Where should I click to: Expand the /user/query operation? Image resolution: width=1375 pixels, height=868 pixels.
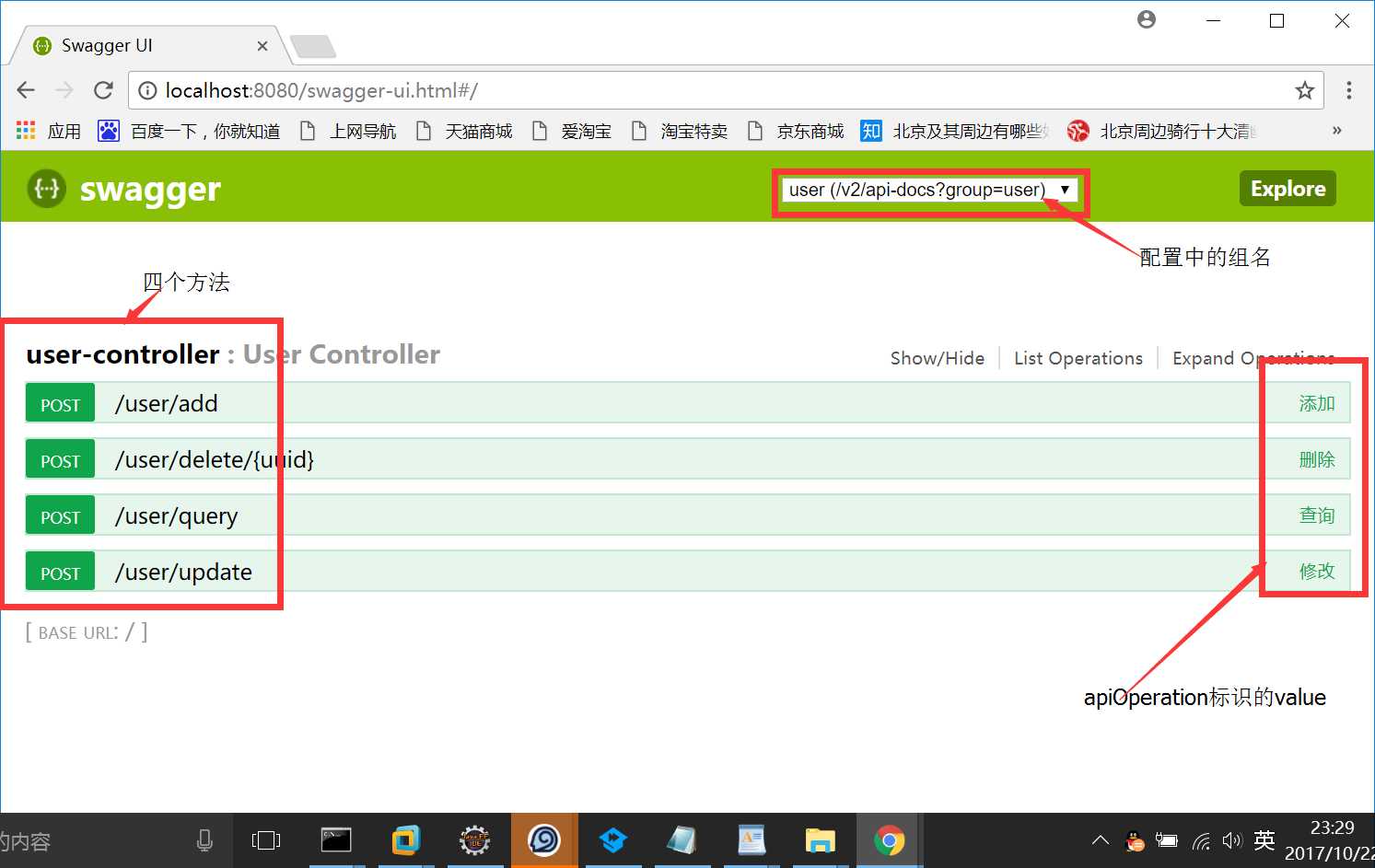point(177,515)
